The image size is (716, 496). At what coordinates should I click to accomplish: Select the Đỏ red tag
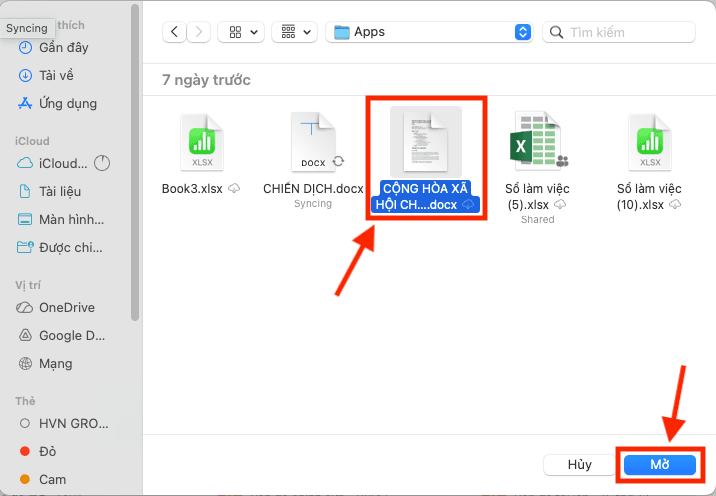[48, 452]
